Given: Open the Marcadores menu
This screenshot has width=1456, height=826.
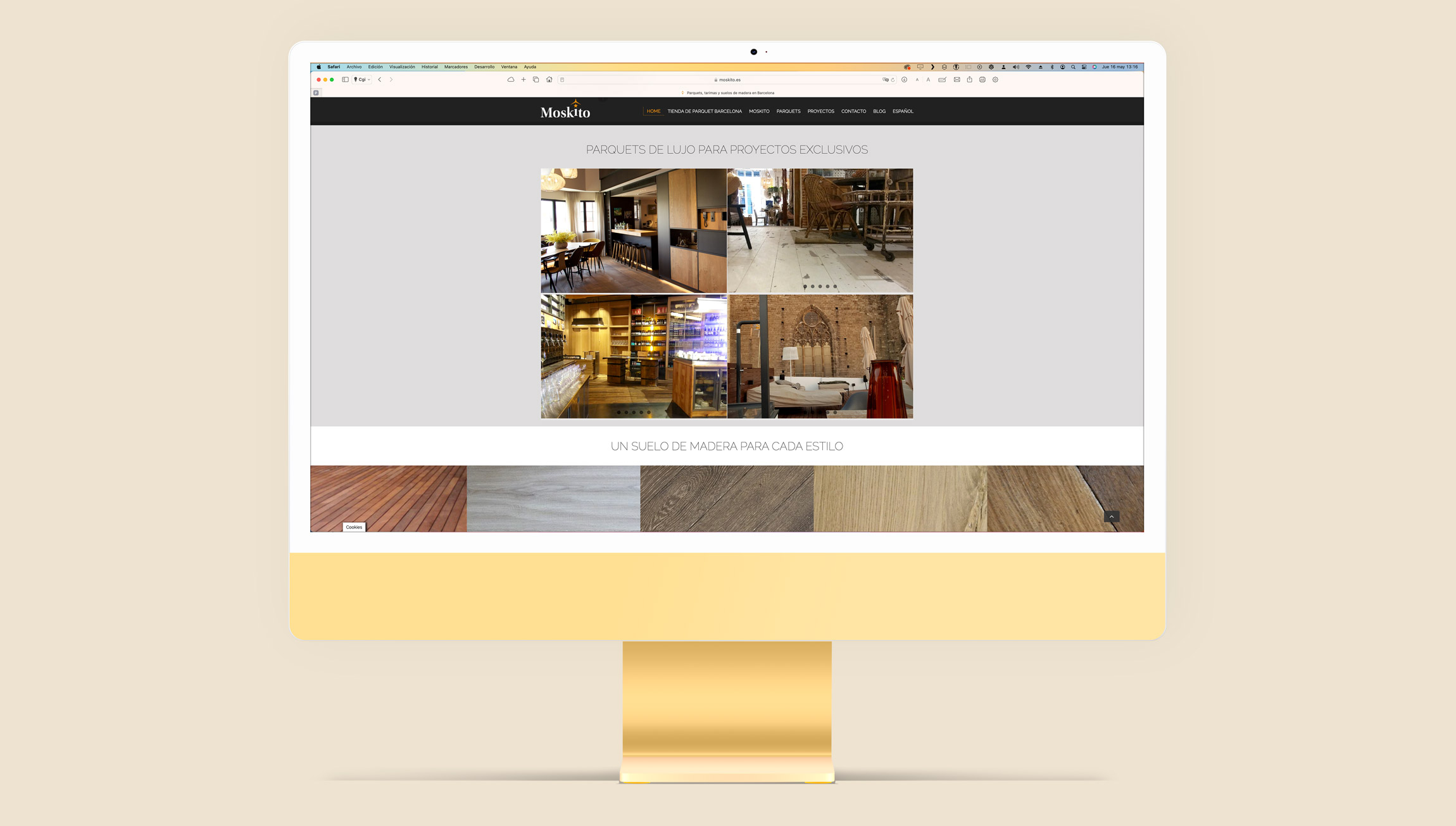Looking at the screenshot, I should coord(456,66).
